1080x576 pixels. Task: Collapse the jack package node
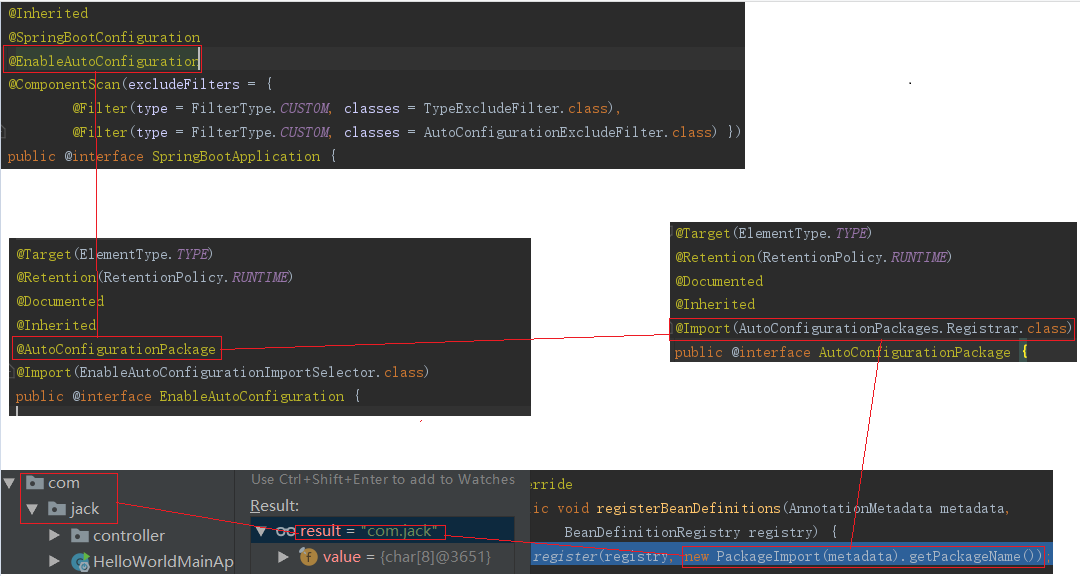coord(32,509)
